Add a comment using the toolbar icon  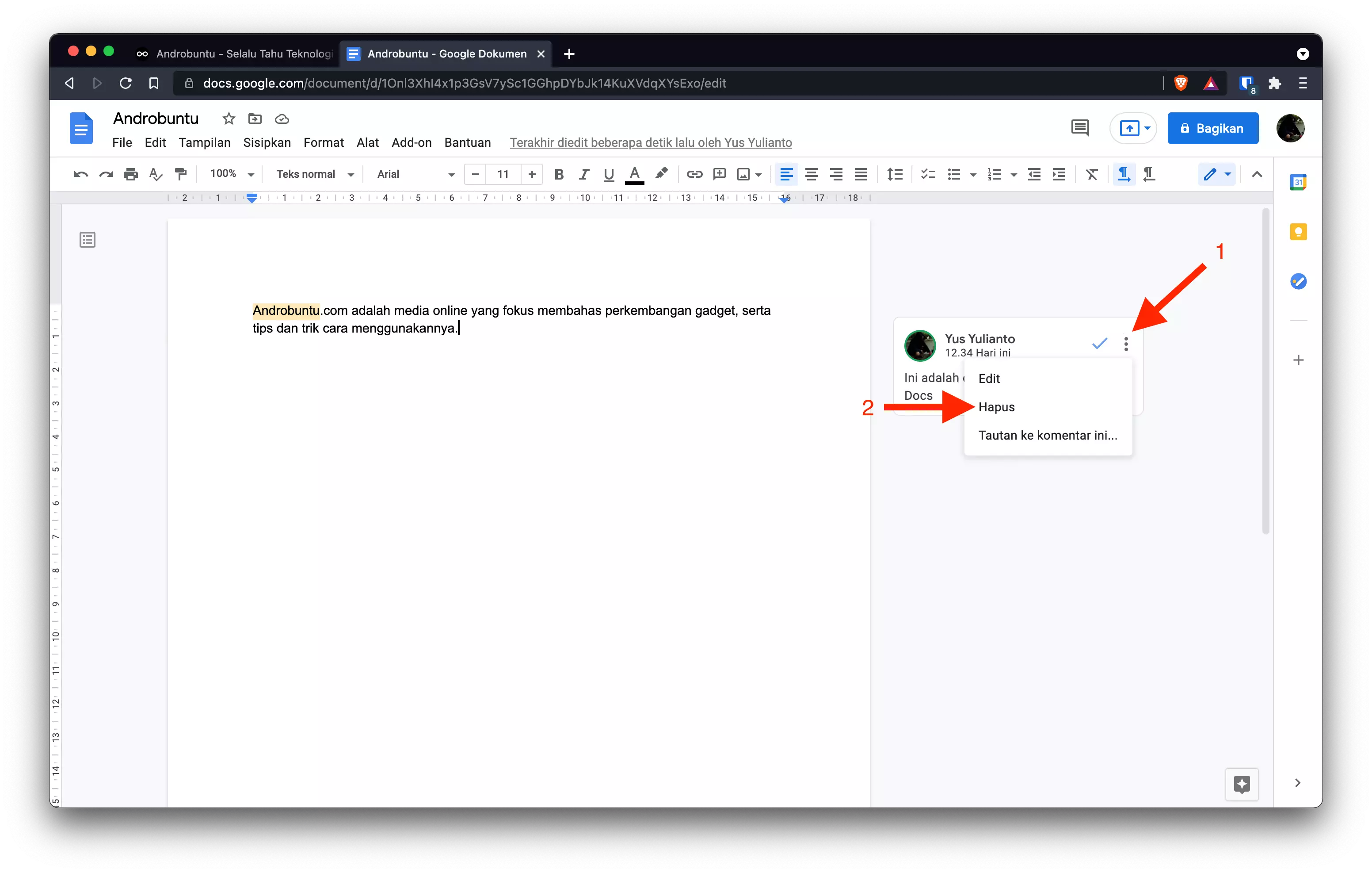(x=719, y=175)
